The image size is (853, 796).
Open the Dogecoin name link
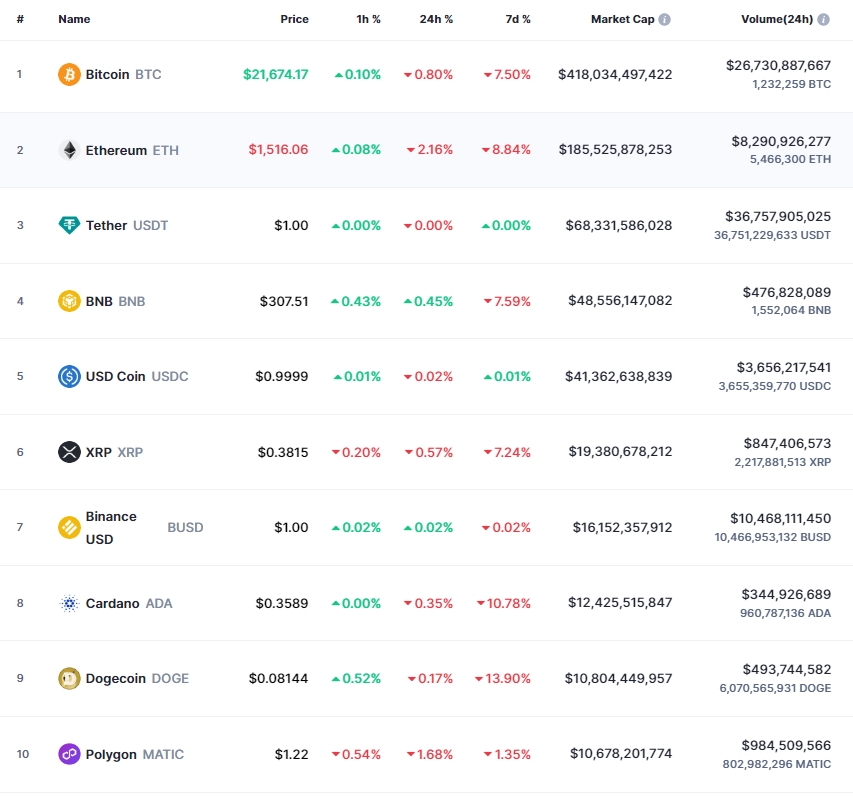click(116, 679)
